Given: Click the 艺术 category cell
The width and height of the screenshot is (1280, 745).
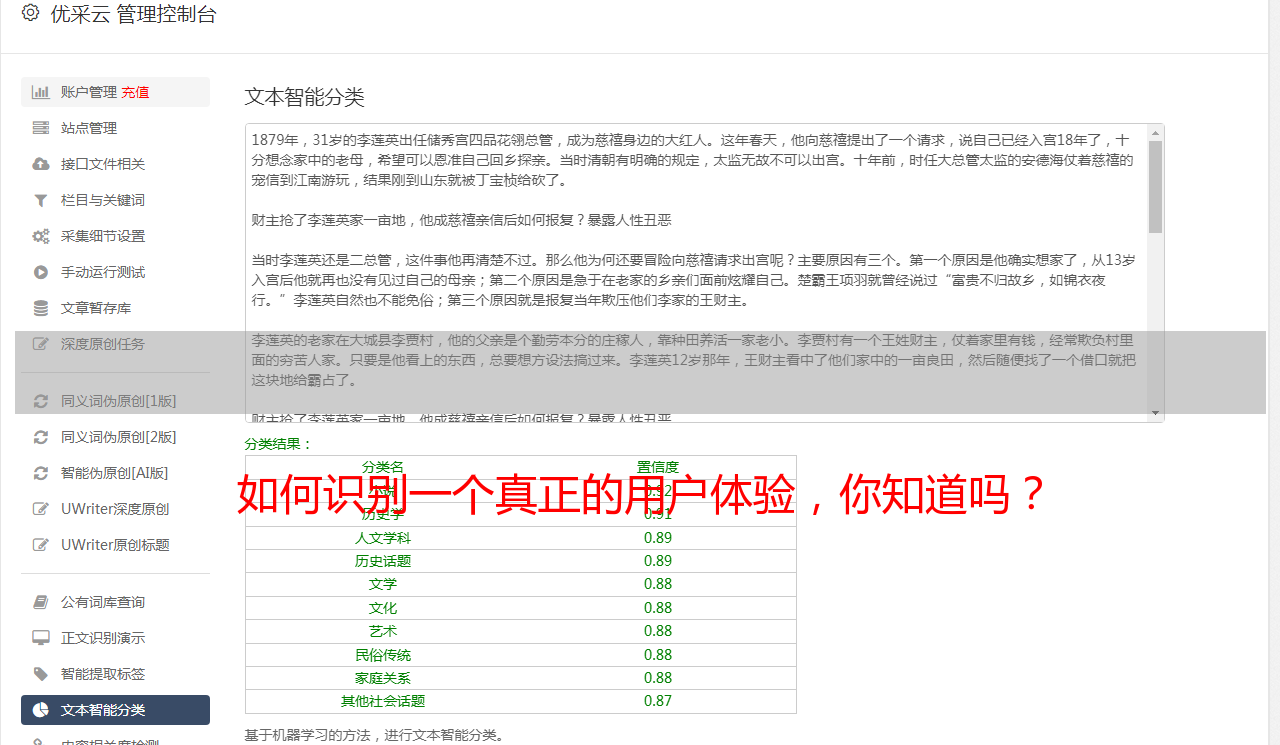Looking at the screenshot, I should (383, 631).
